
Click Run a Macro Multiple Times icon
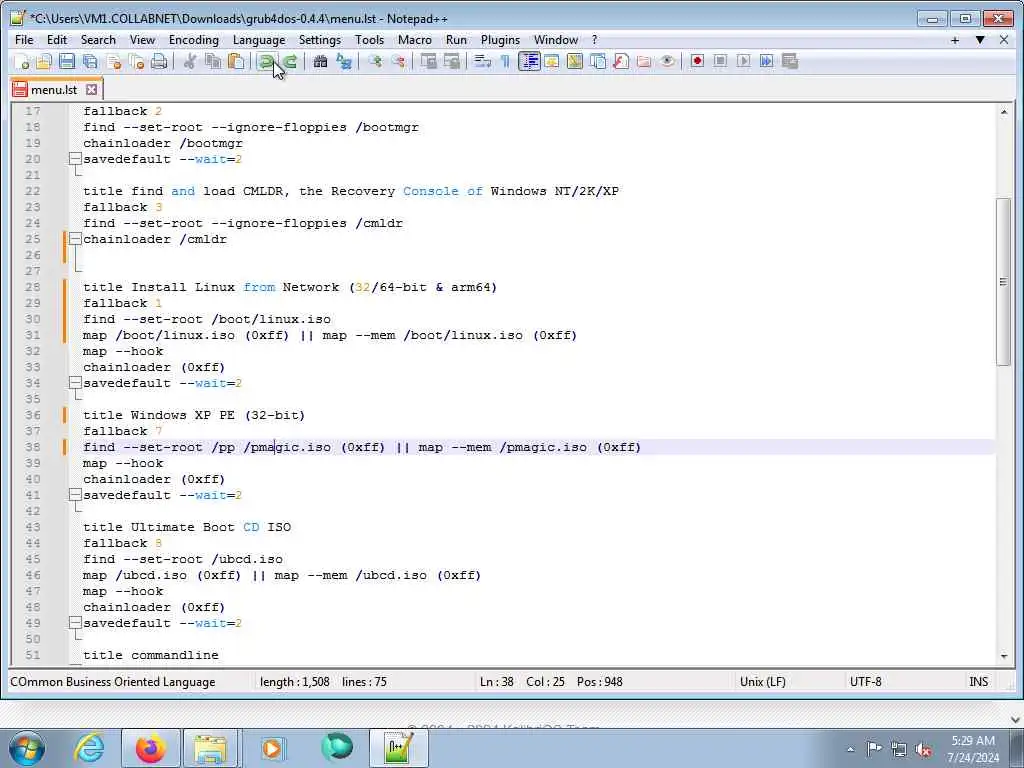point(767,61)
